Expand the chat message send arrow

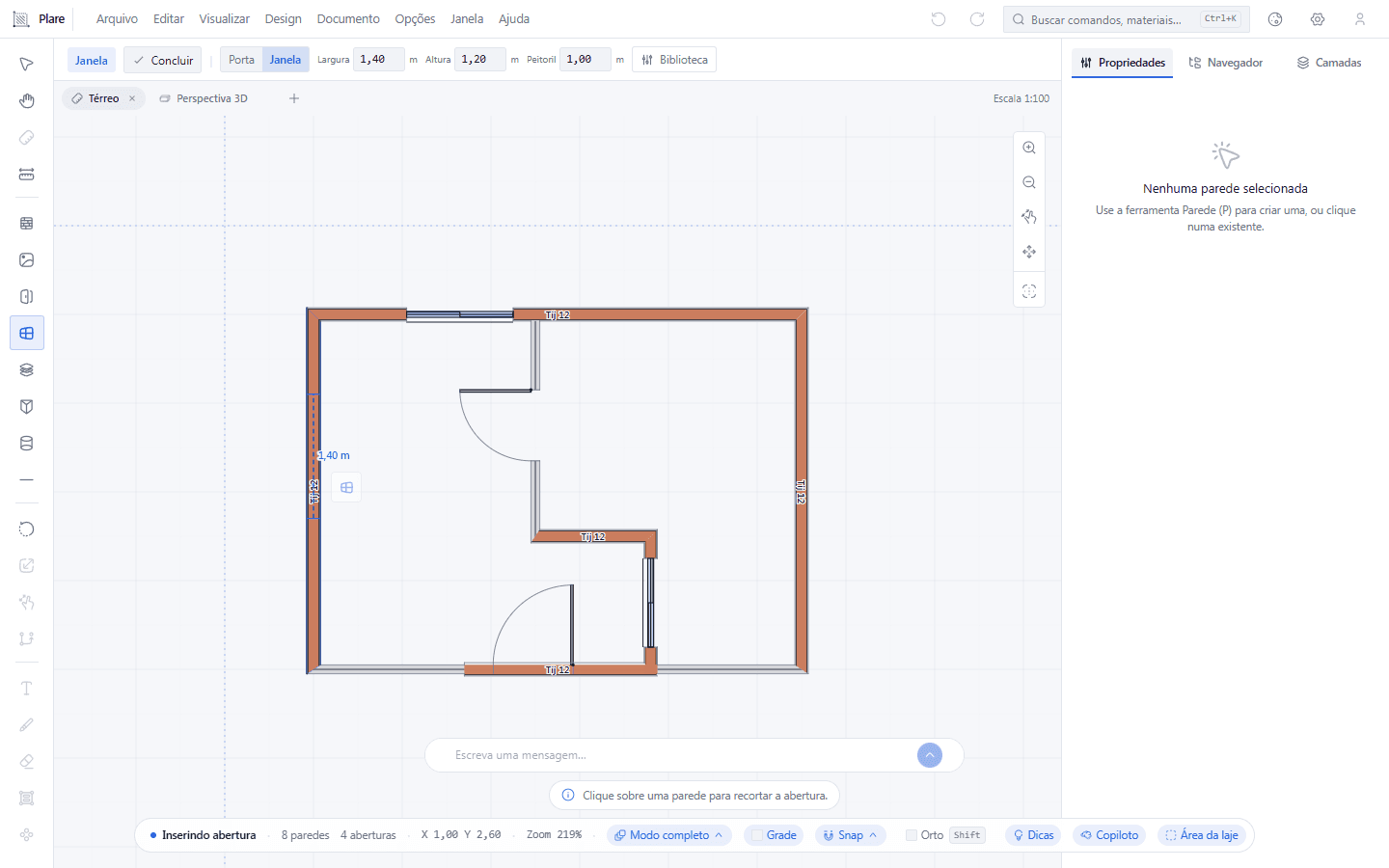coord(930,755)
